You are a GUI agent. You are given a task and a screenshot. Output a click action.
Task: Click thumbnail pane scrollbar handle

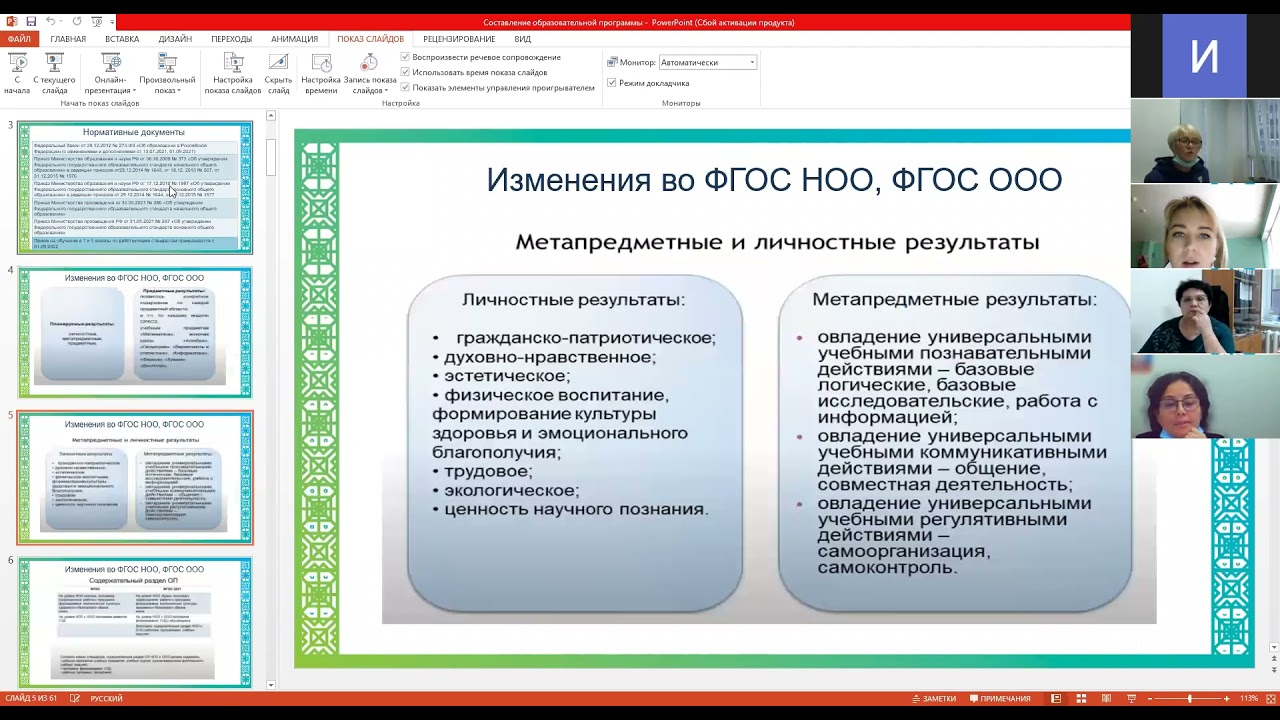tap(271, 157)
